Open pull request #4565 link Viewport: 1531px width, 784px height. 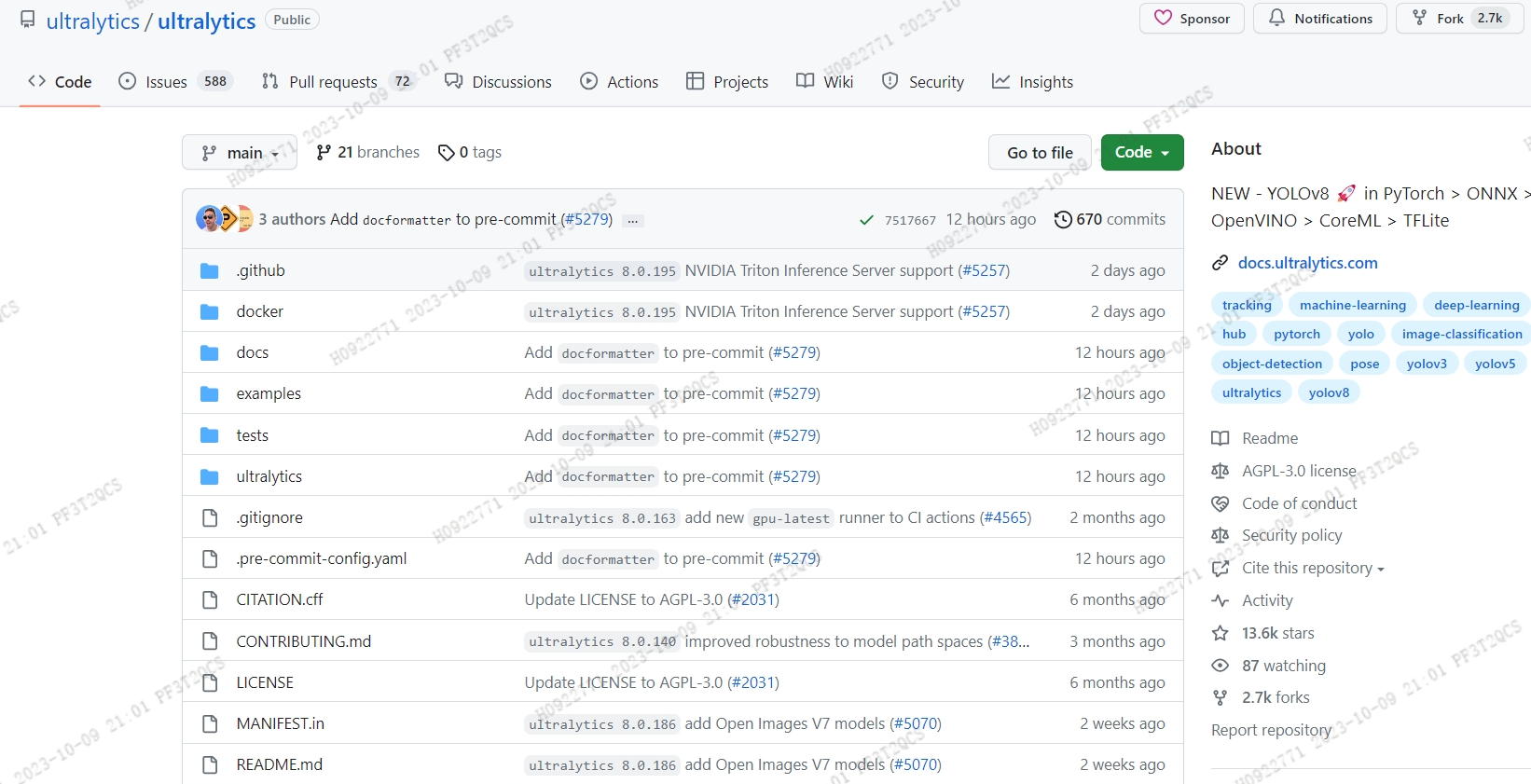tap(1005, 517)
